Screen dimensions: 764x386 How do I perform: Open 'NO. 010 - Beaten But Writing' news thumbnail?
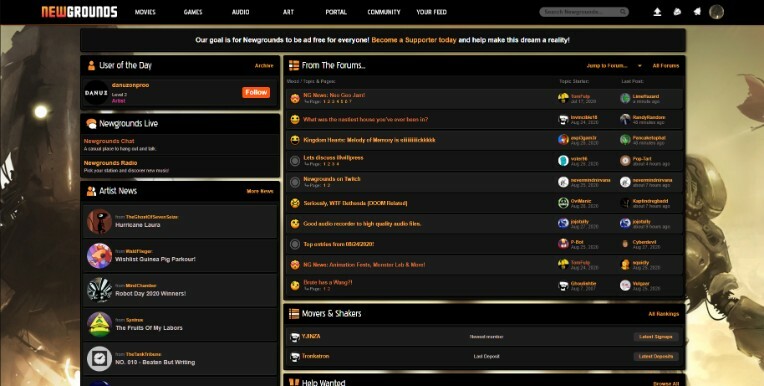click(x=99, y=359)
